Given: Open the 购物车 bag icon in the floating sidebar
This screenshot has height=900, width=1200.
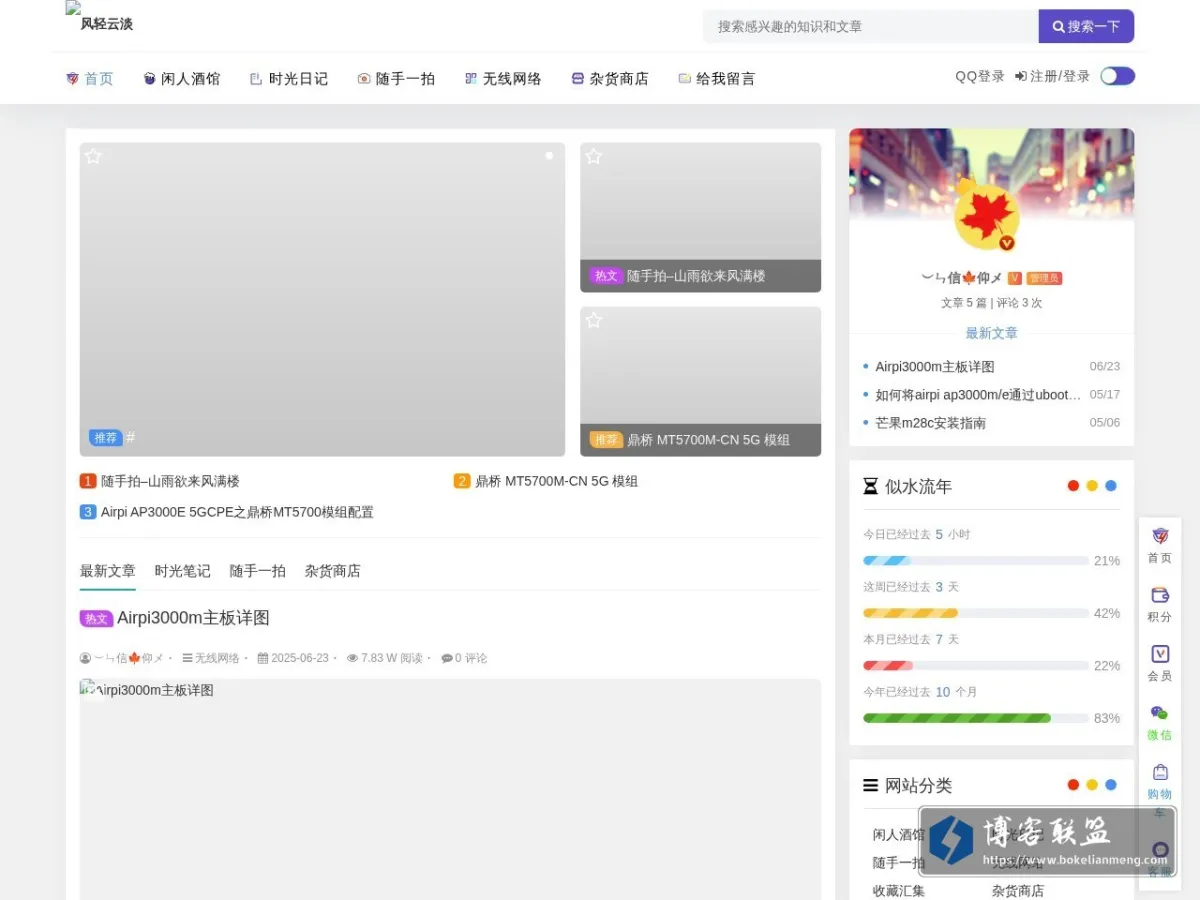Looking at the screenshot, I should [x=1160, y=772].
